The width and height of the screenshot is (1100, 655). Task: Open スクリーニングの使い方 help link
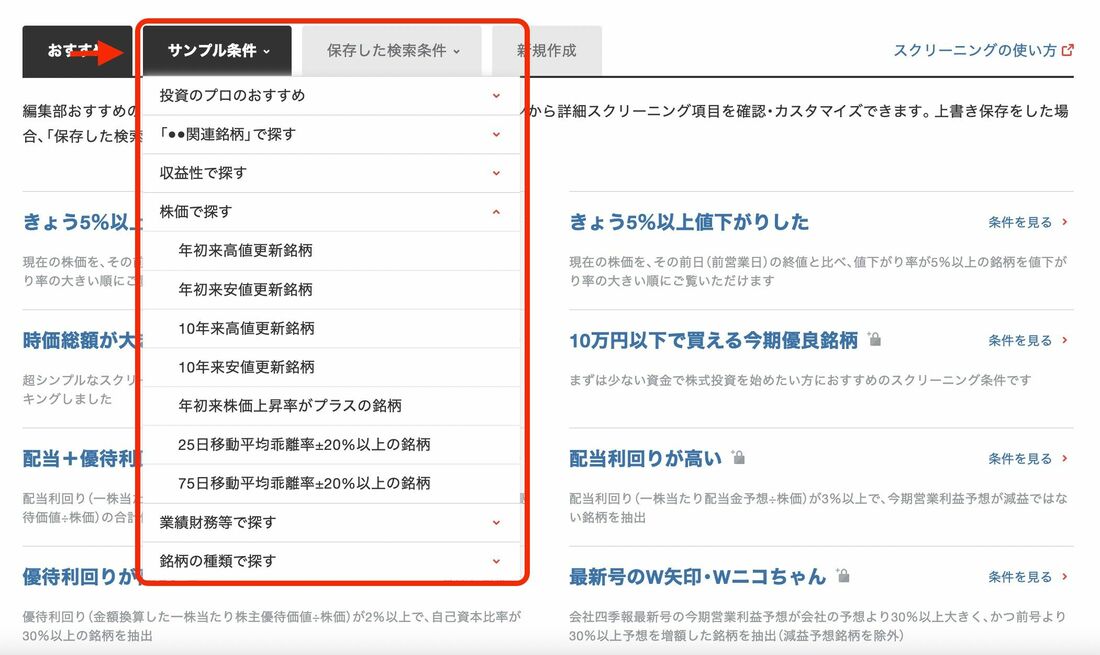tap(974, 50)
